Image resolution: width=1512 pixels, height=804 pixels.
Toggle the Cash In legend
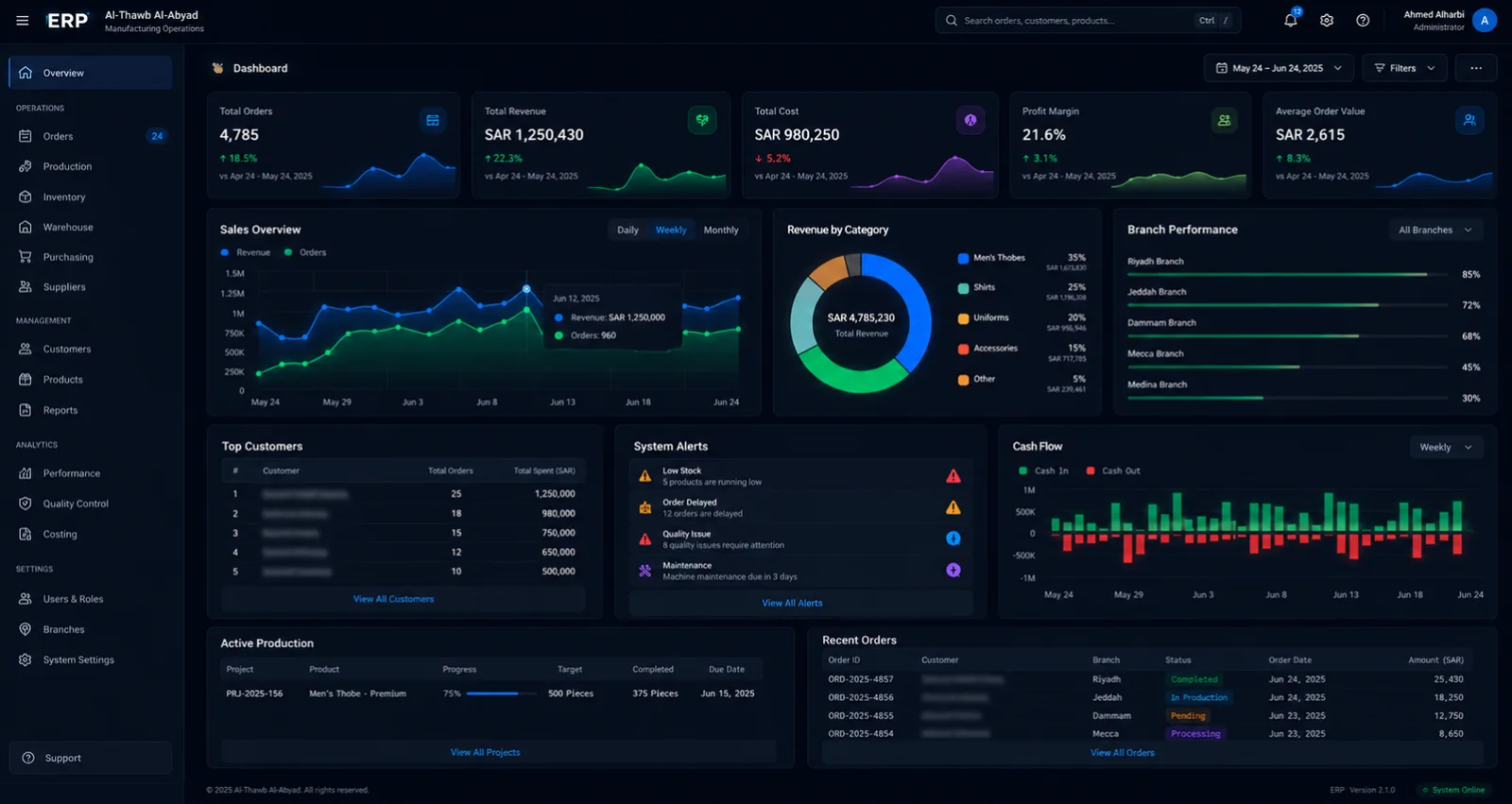click(1043, 470)
